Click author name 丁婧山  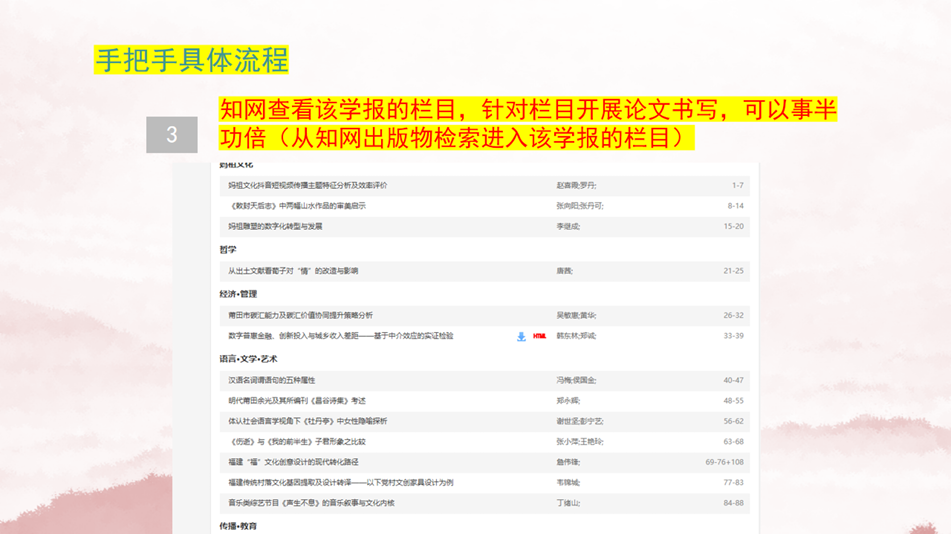pyautogui.click(x=568, y=503)
